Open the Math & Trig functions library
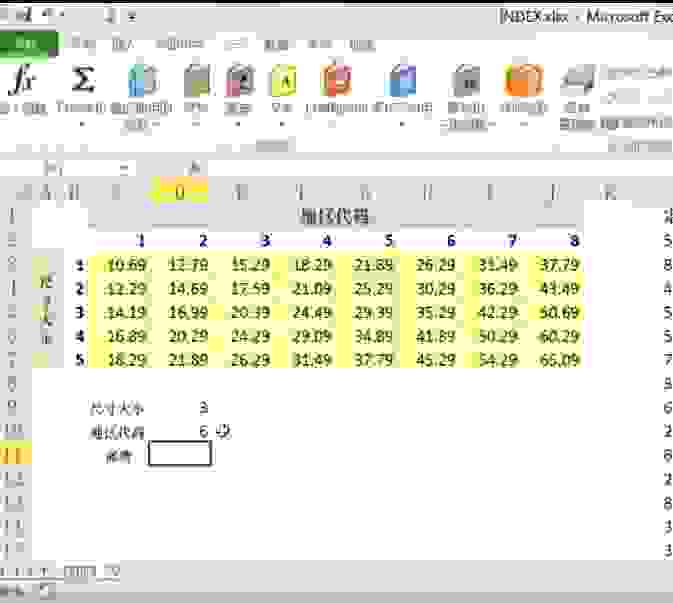This screenshot has width=673, height=603. (x=466, y=82)
